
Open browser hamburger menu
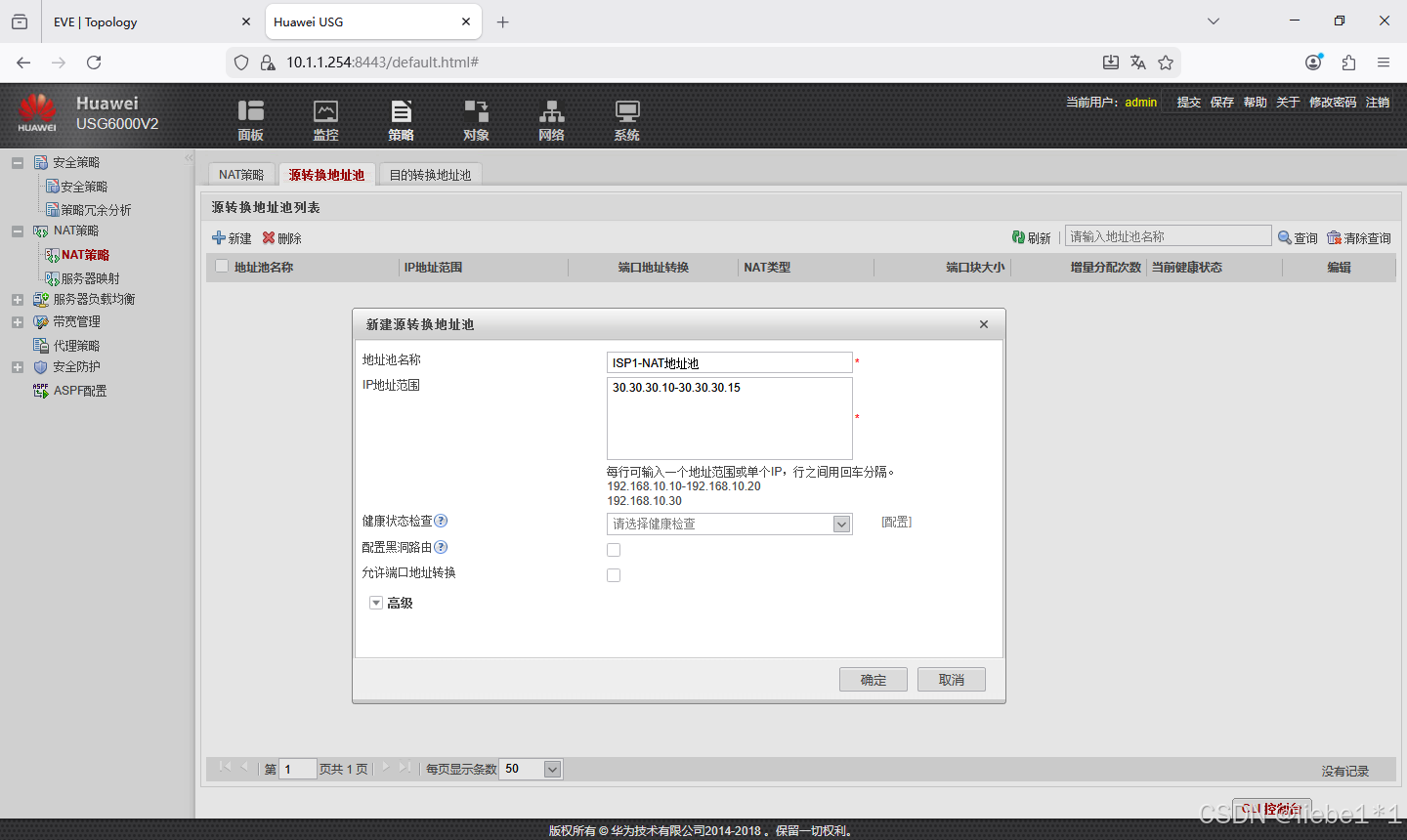[x=1384, y=63]
